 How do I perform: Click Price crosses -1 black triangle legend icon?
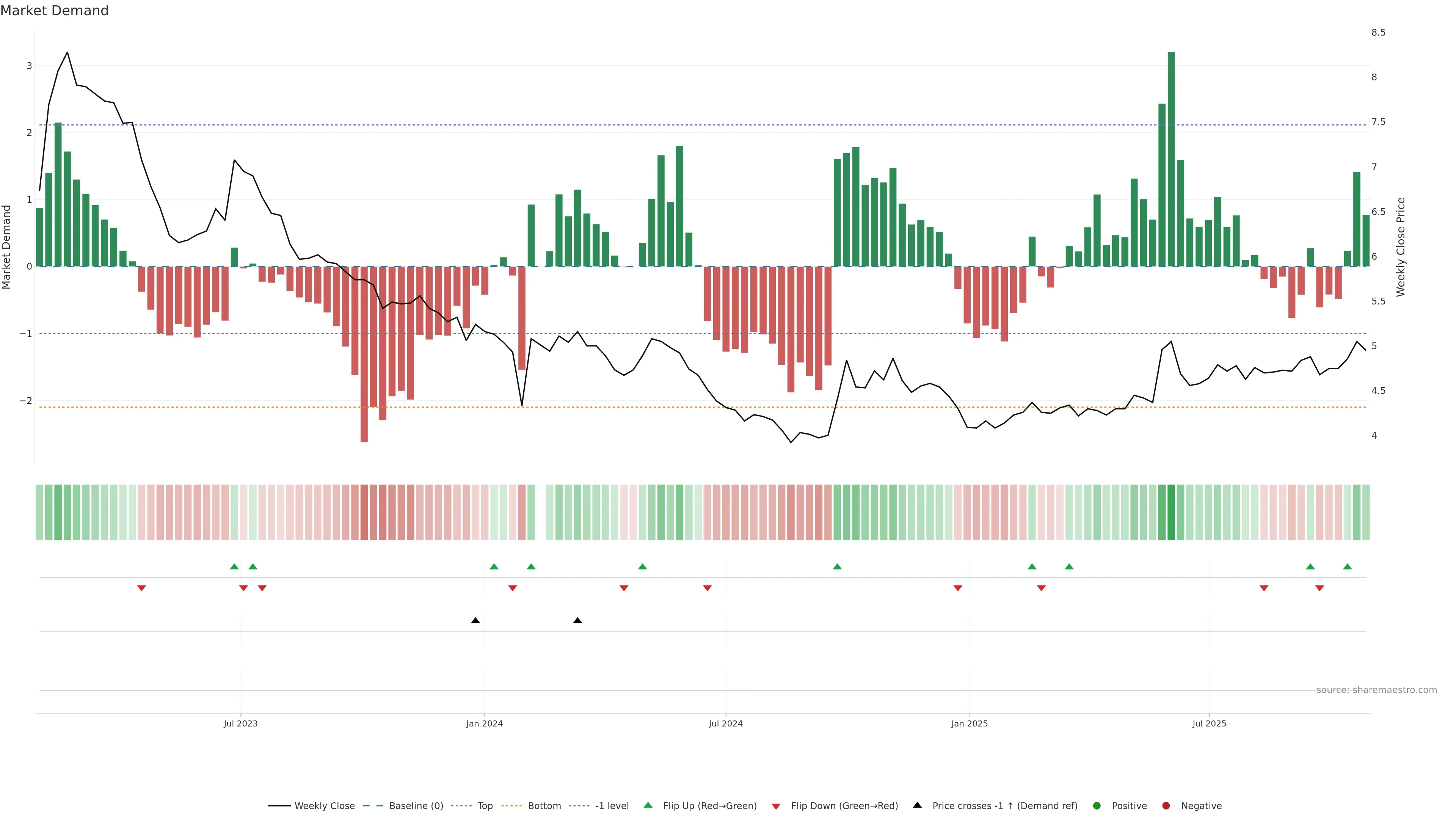click(917, 805)
